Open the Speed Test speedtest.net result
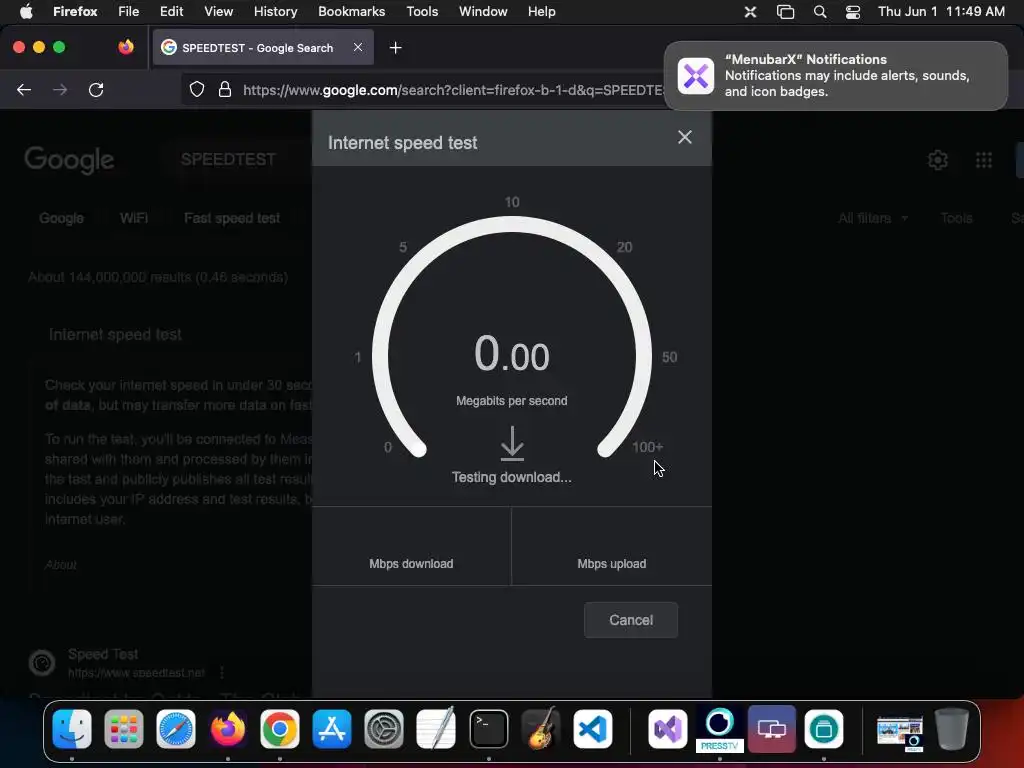Screen dimensions: 1024x768 point(103,654)
